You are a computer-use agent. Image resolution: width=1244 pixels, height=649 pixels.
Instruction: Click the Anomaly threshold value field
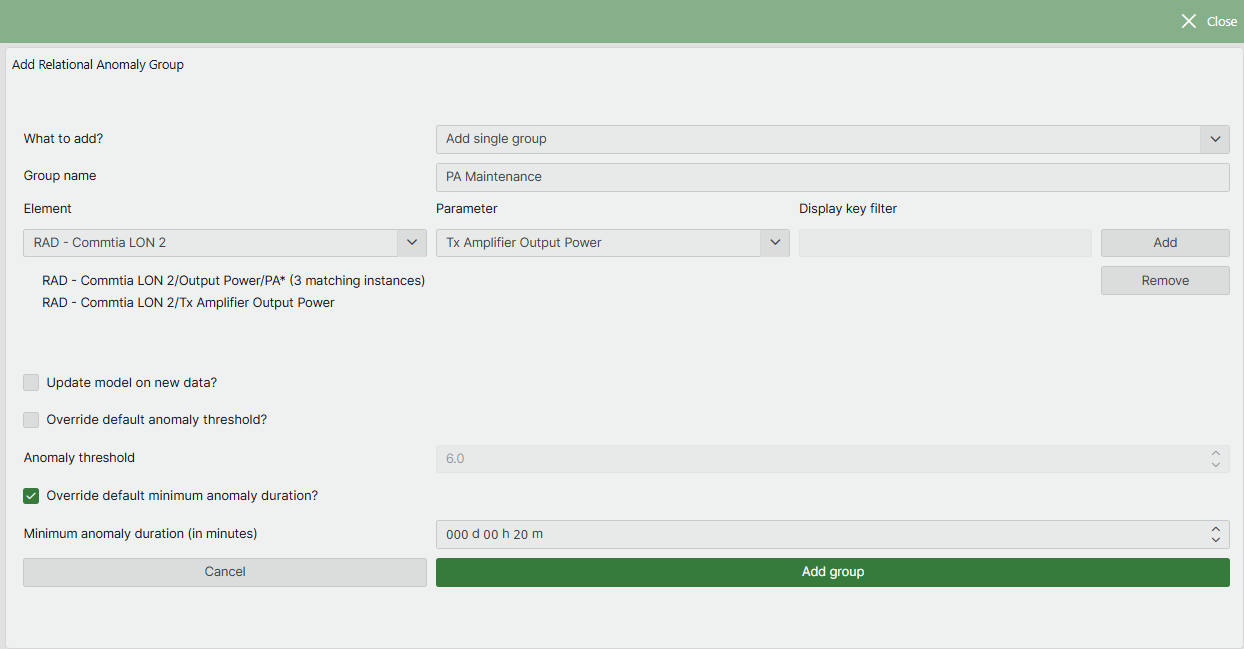[x=818, y=459]
